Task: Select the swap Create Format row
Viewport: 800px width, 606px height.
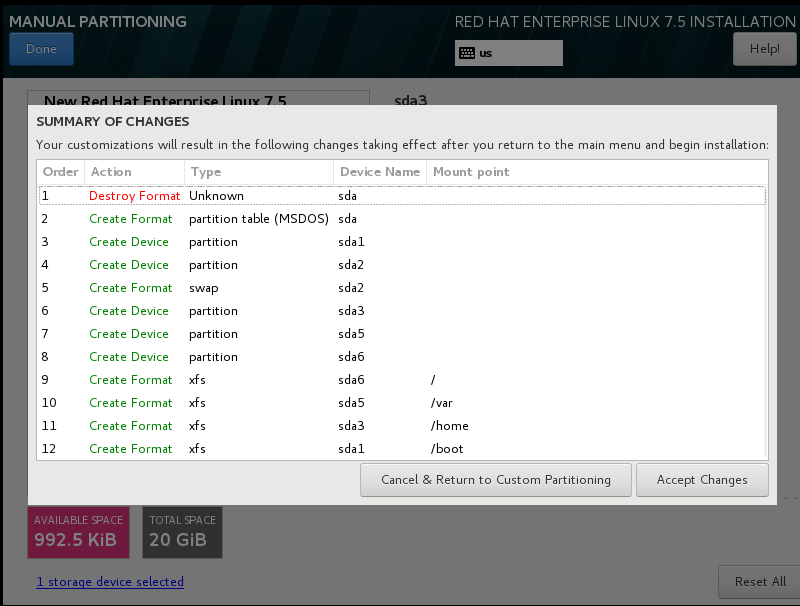Action: 403,288
